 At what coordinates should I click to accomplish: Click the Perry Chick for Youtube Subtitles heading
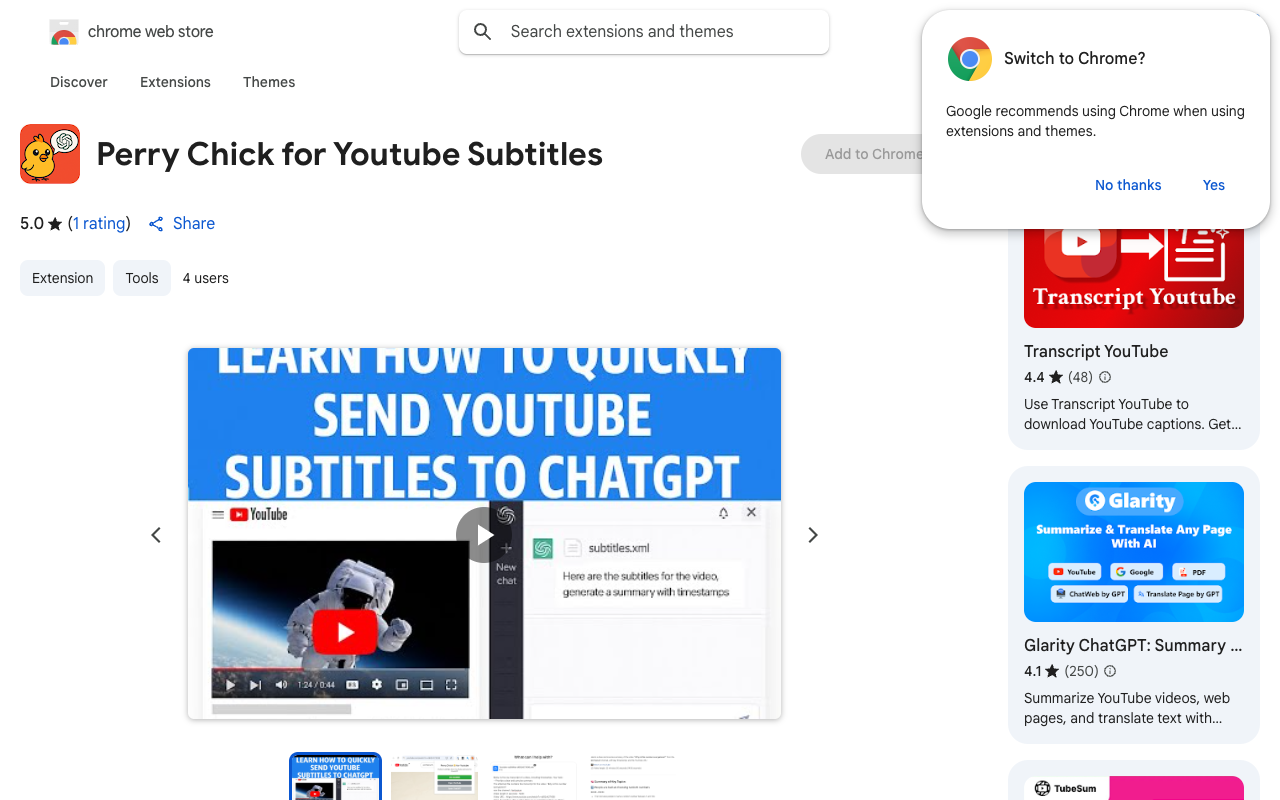[x=350, y=154]
